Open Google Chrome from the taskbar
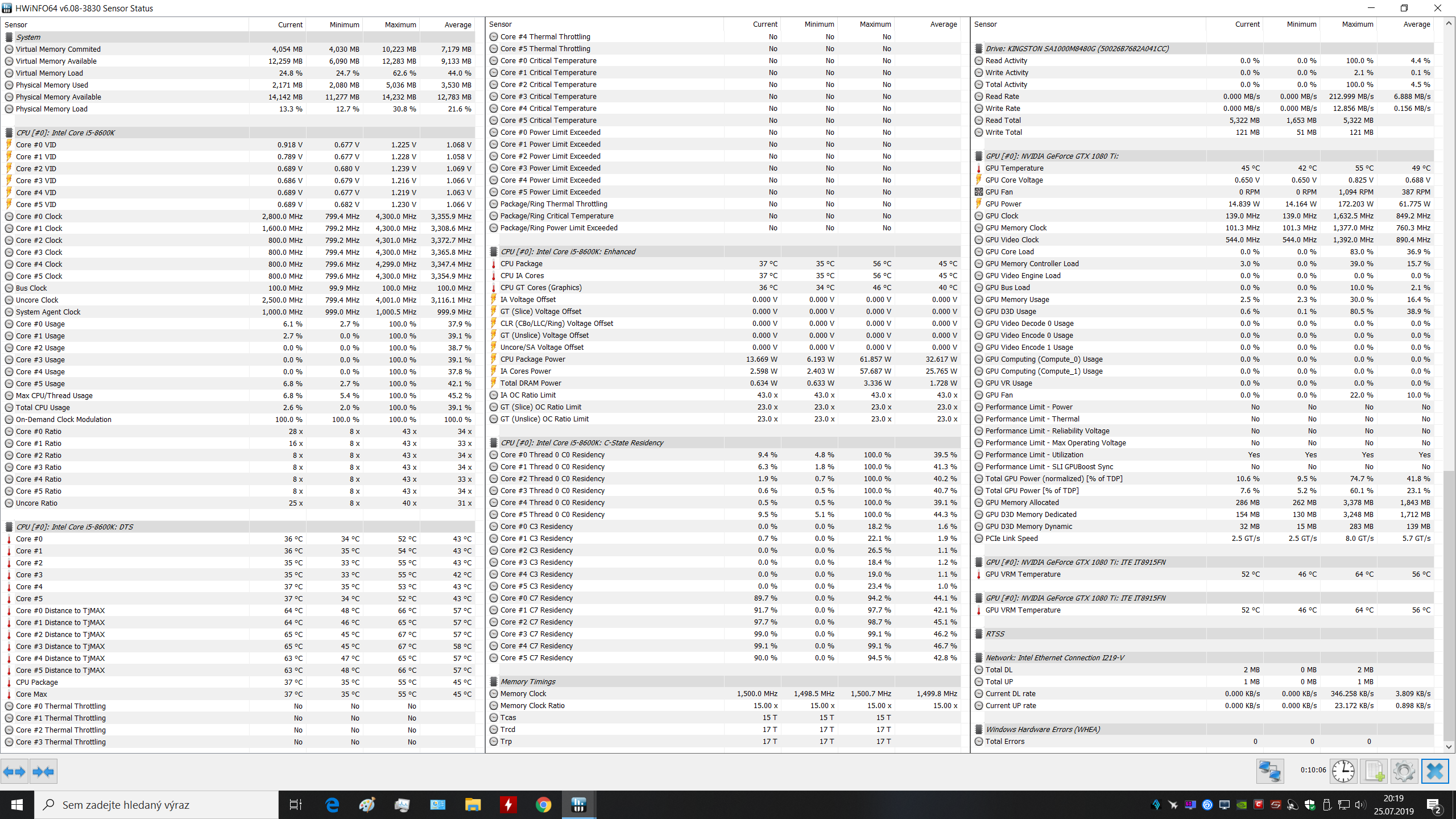This screenshot has width=1456, height=819. tap(543, 805)
